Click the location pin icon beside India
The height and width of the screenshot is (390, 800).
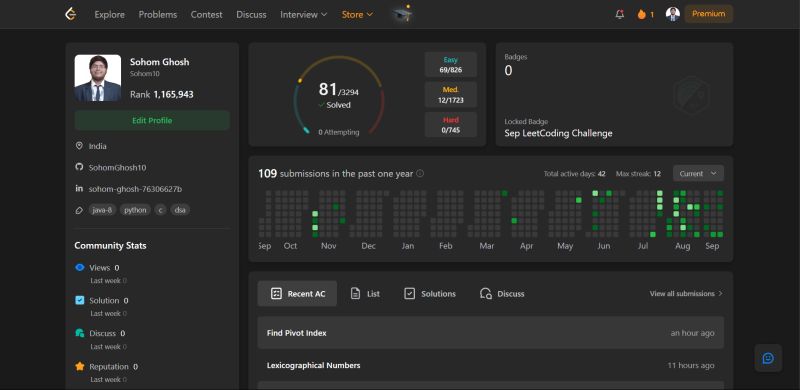79,145
